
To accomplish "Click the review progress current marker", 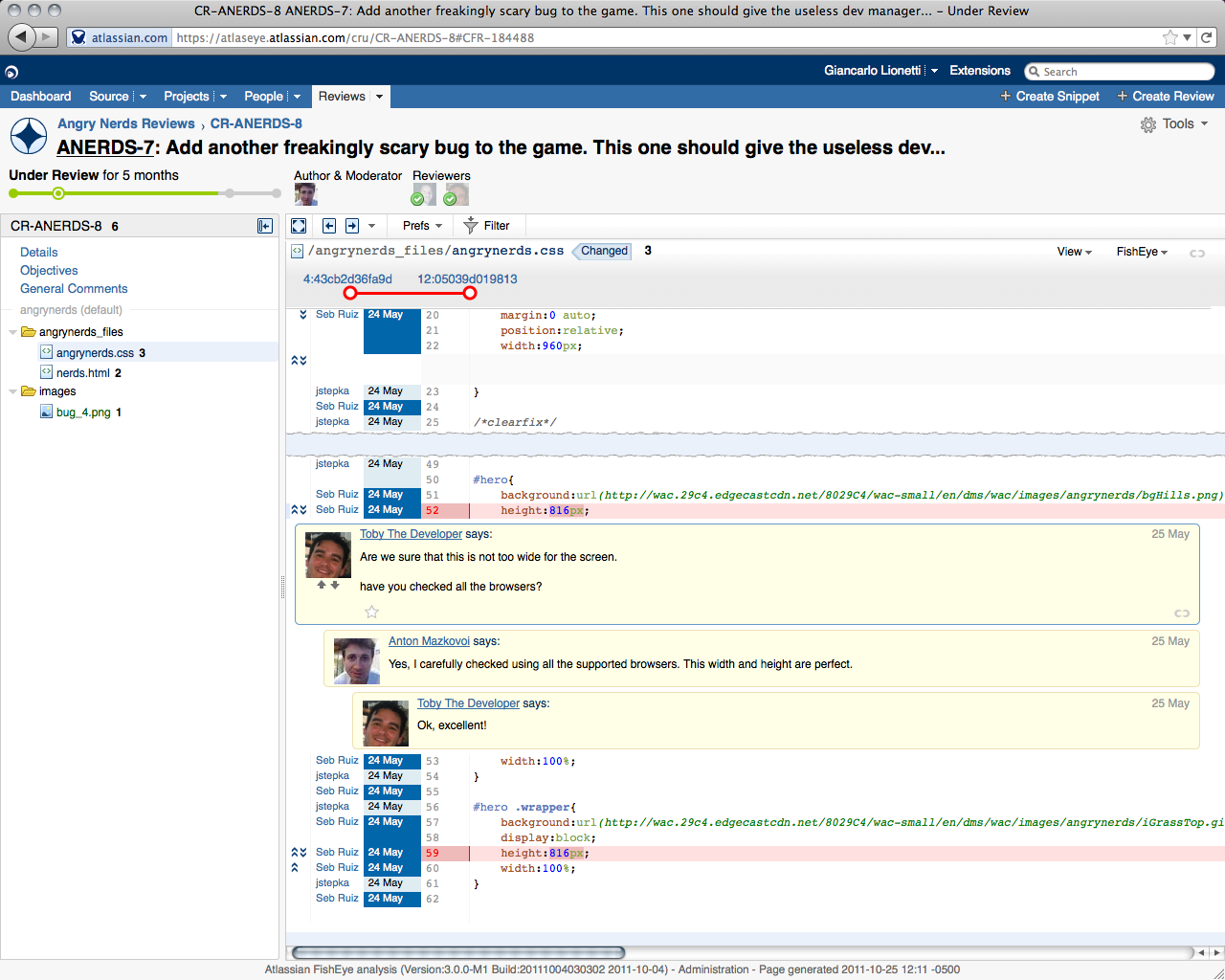I will (58, 193).
